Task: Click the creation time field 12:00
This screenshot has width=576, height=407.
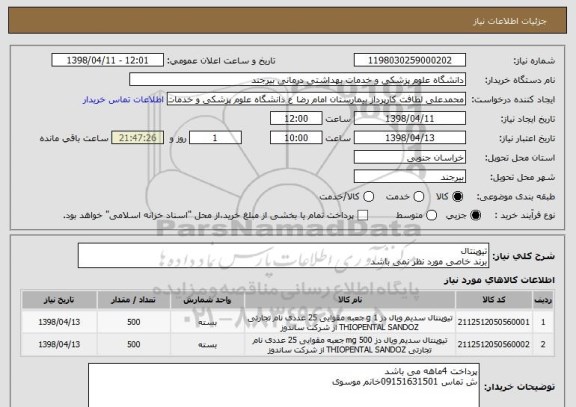Action: click(x=296, y=119)
